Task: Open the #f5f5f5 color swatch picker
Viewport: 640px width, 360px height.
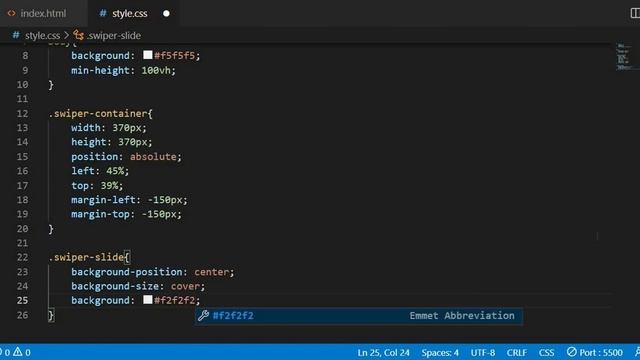Action: click(148, 55)
